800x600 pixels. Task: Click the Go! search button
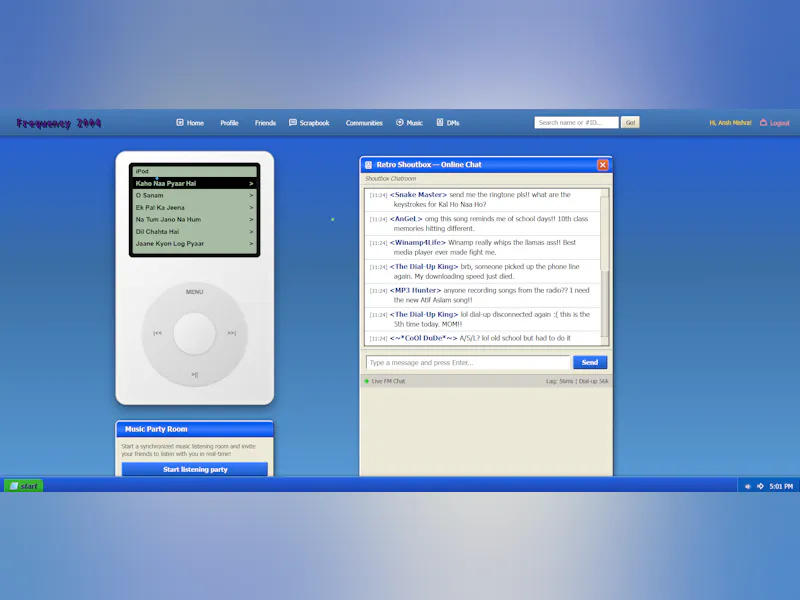pyautogui.click(x=630, y=122)
